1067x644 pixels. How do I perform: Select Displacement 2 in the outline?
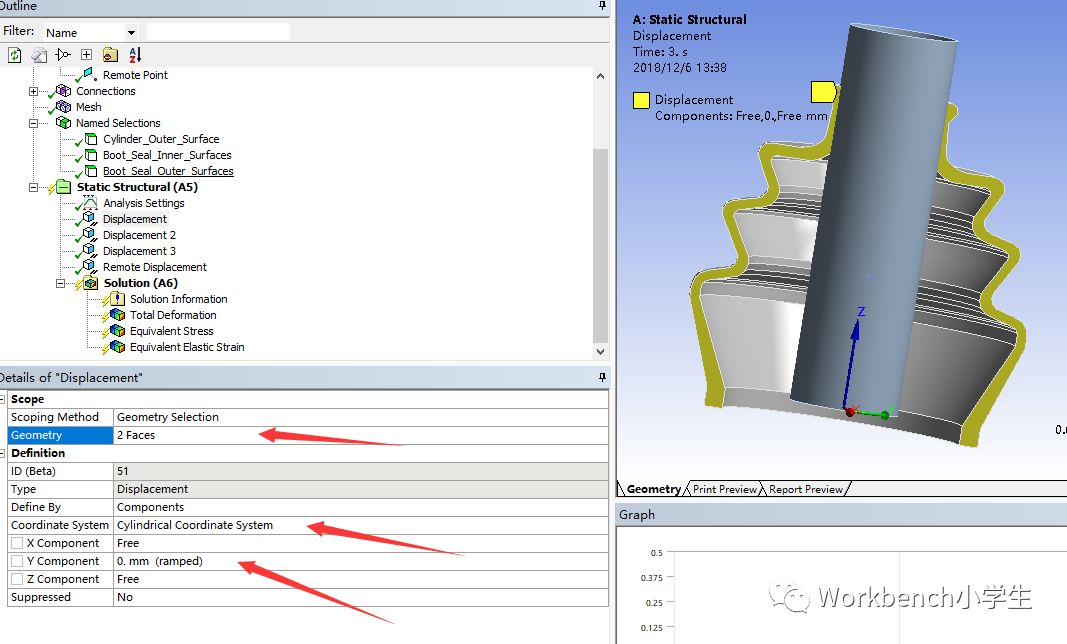(x=139, y=235)
